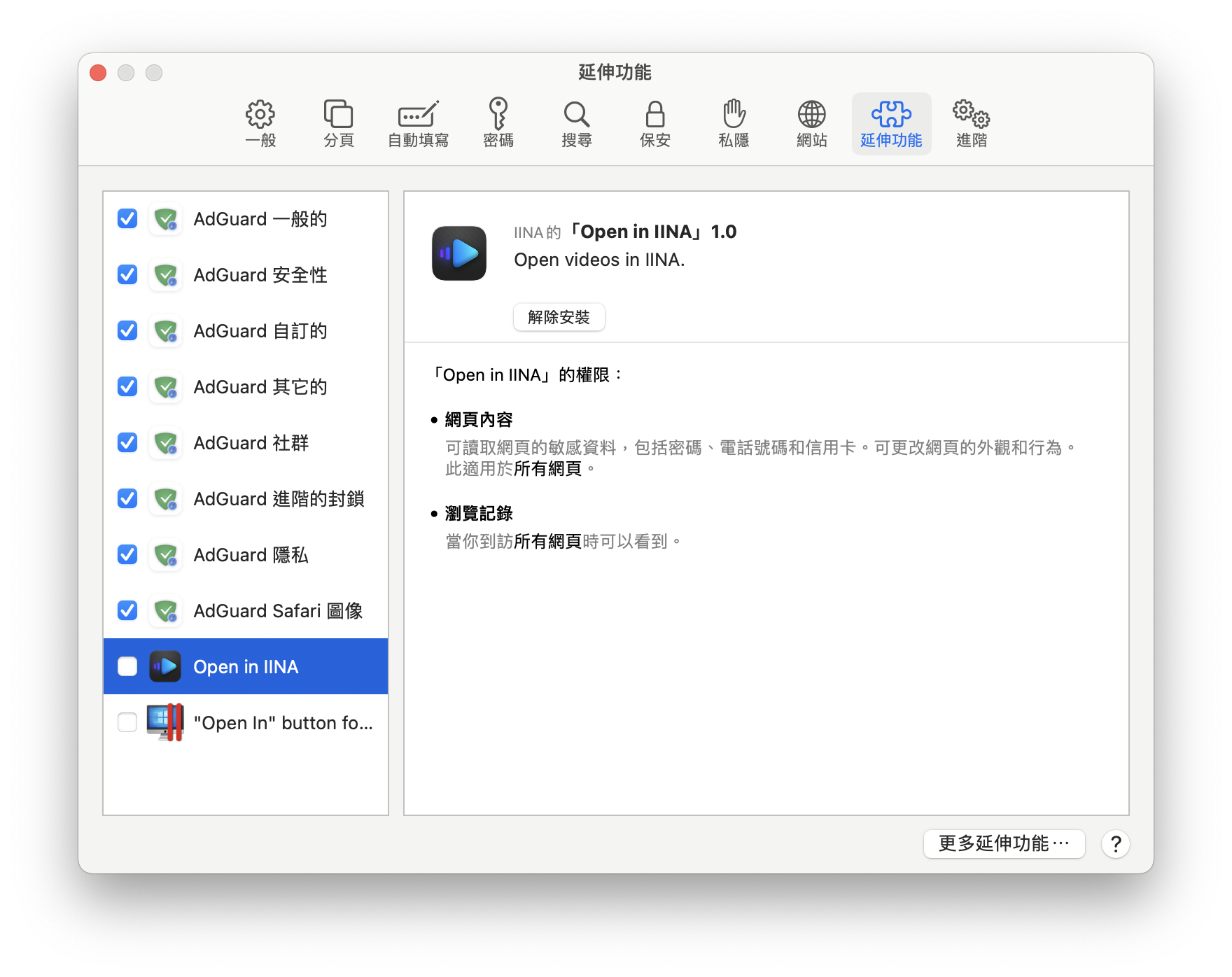The height and width of the screenshot is (977, 1232).
Task: Select the AdGuard 進階的封鎖 row label
Action: [279, 499]
